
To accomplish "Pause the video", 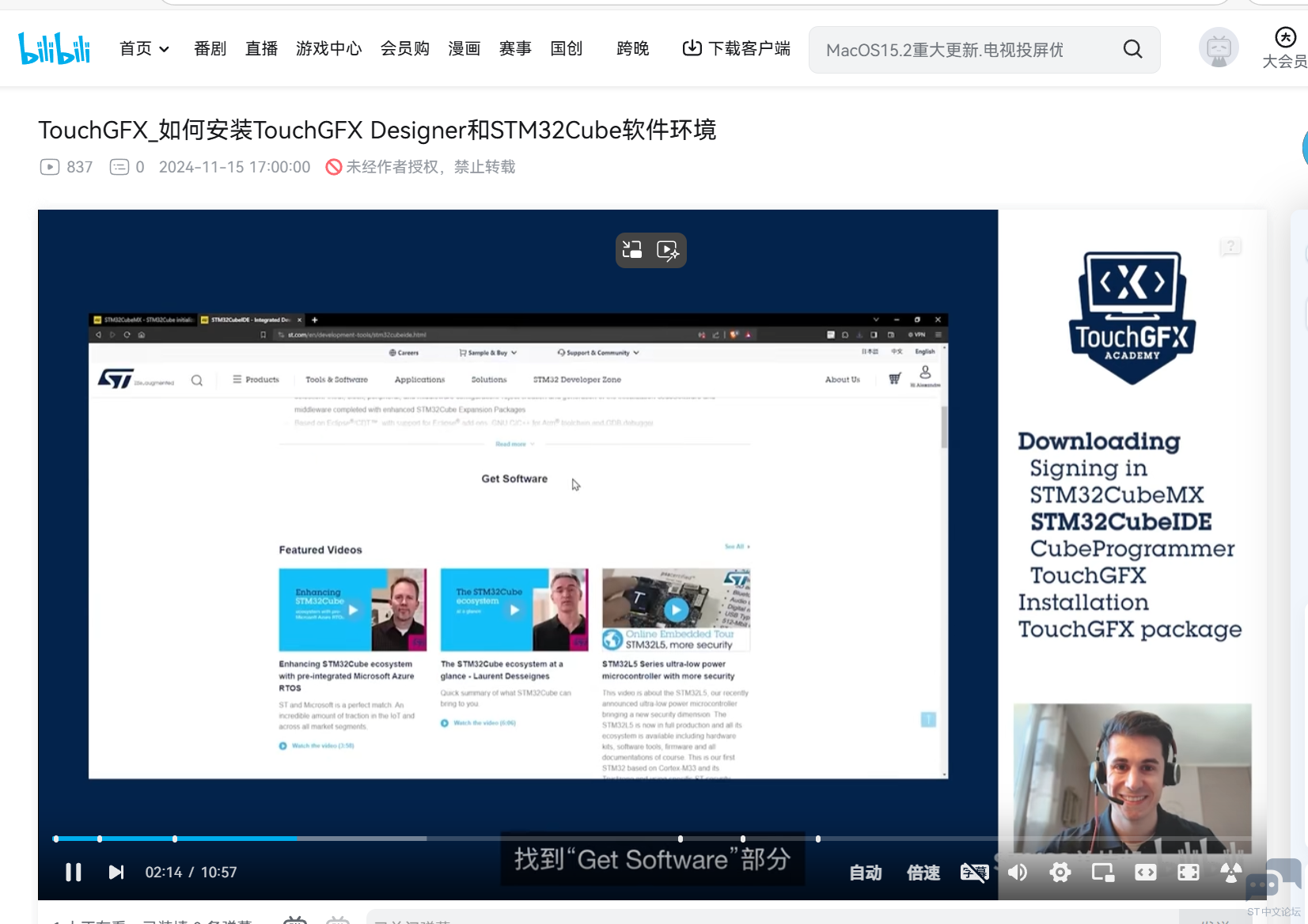I will (74, 872).
